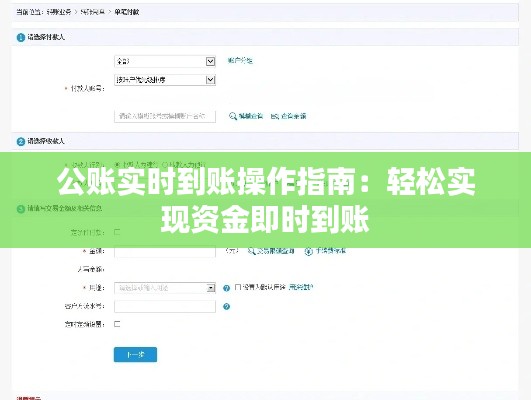The width and height of the screenshot is (531, 400).
Task: Tick the bottom checkbox above the next-step button
Action: click(x=117, y=324)
